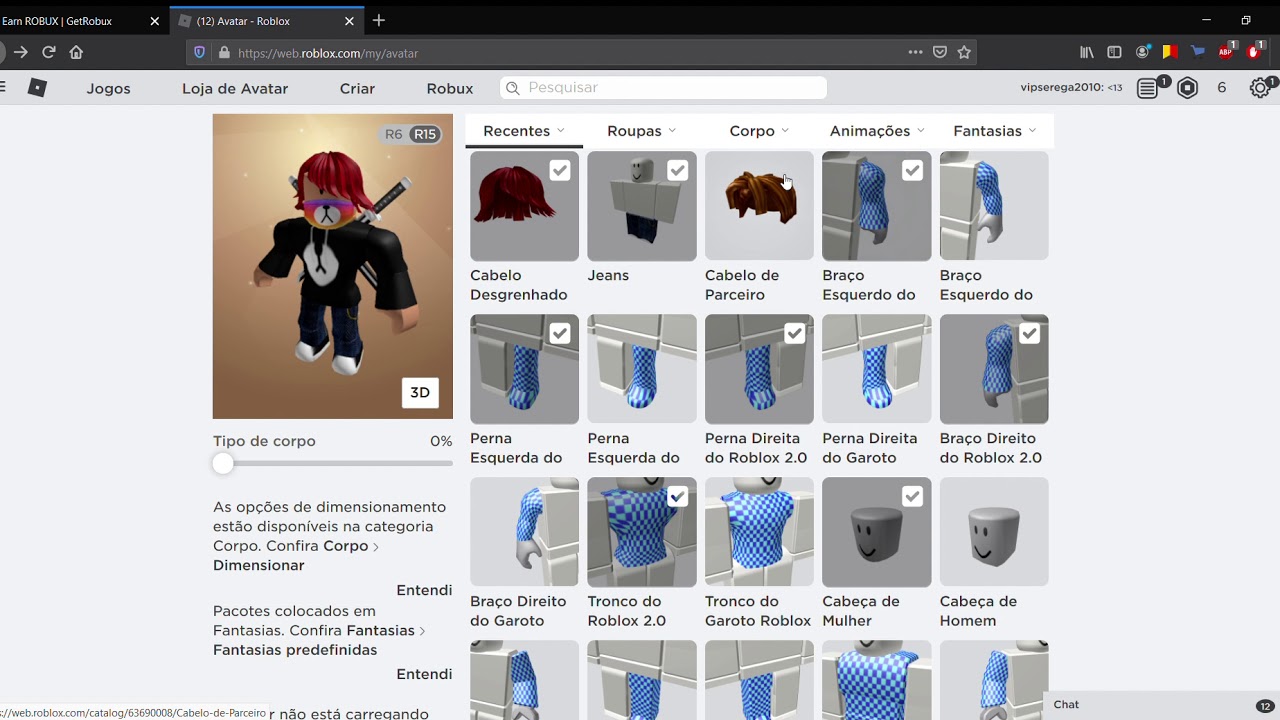Switch to R6 avatar mode
The height and width of the screenshot is (720, 1280).
point(393,134)
